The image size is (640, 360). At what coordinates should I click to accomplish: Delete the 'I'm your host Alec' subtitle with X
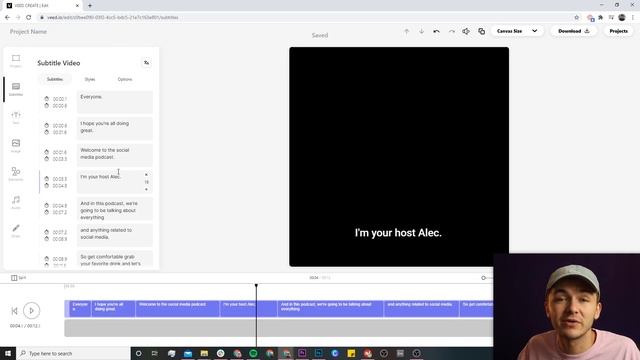[146, 175]
